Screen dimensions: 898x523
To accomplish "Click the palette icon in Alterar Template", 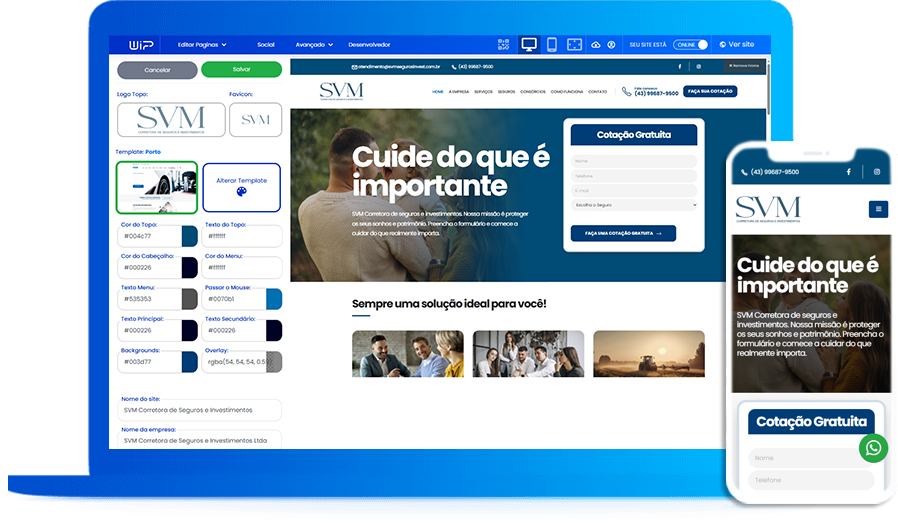I will [x=242, y=191].
